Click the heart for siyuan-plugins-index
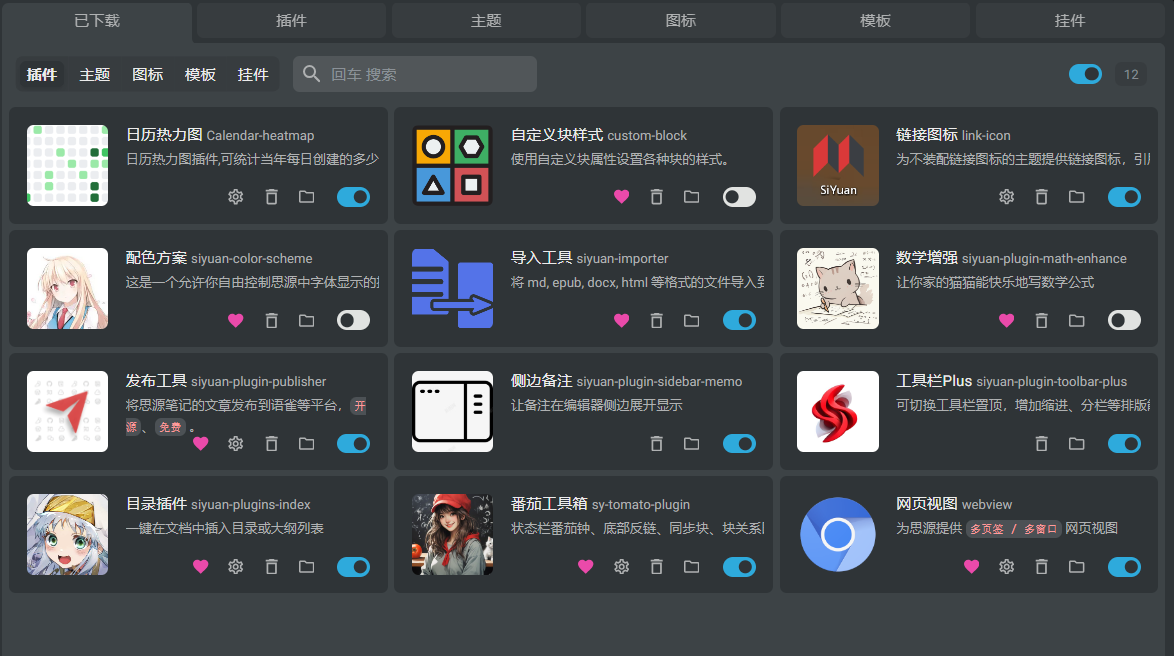This screenshot has width=1174, height=656. (x=201, y=567)
